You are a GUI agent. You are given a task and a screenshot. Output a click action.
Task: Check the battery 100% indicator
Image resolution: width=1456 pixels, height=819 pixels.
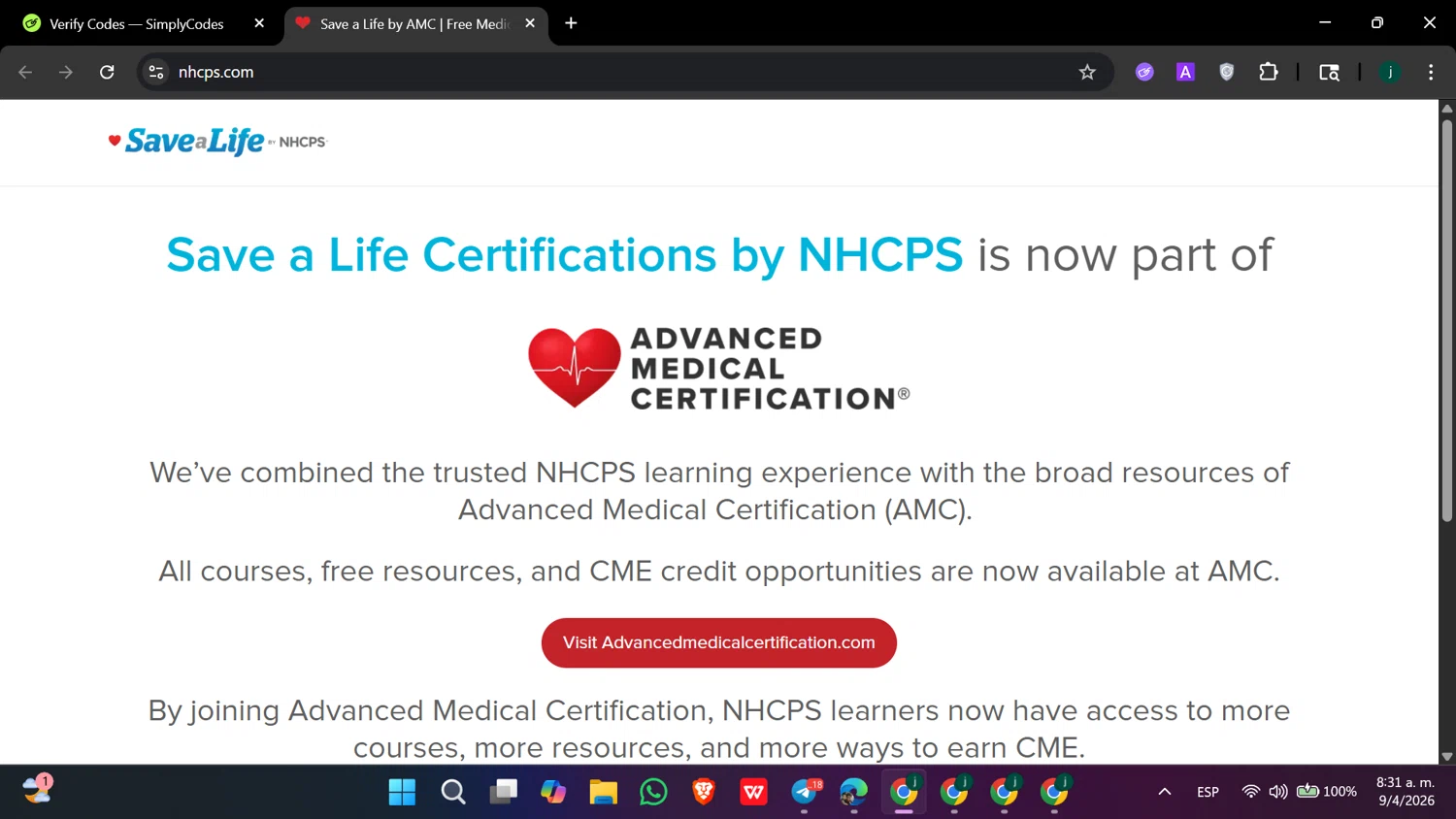tap(1327, 792)
